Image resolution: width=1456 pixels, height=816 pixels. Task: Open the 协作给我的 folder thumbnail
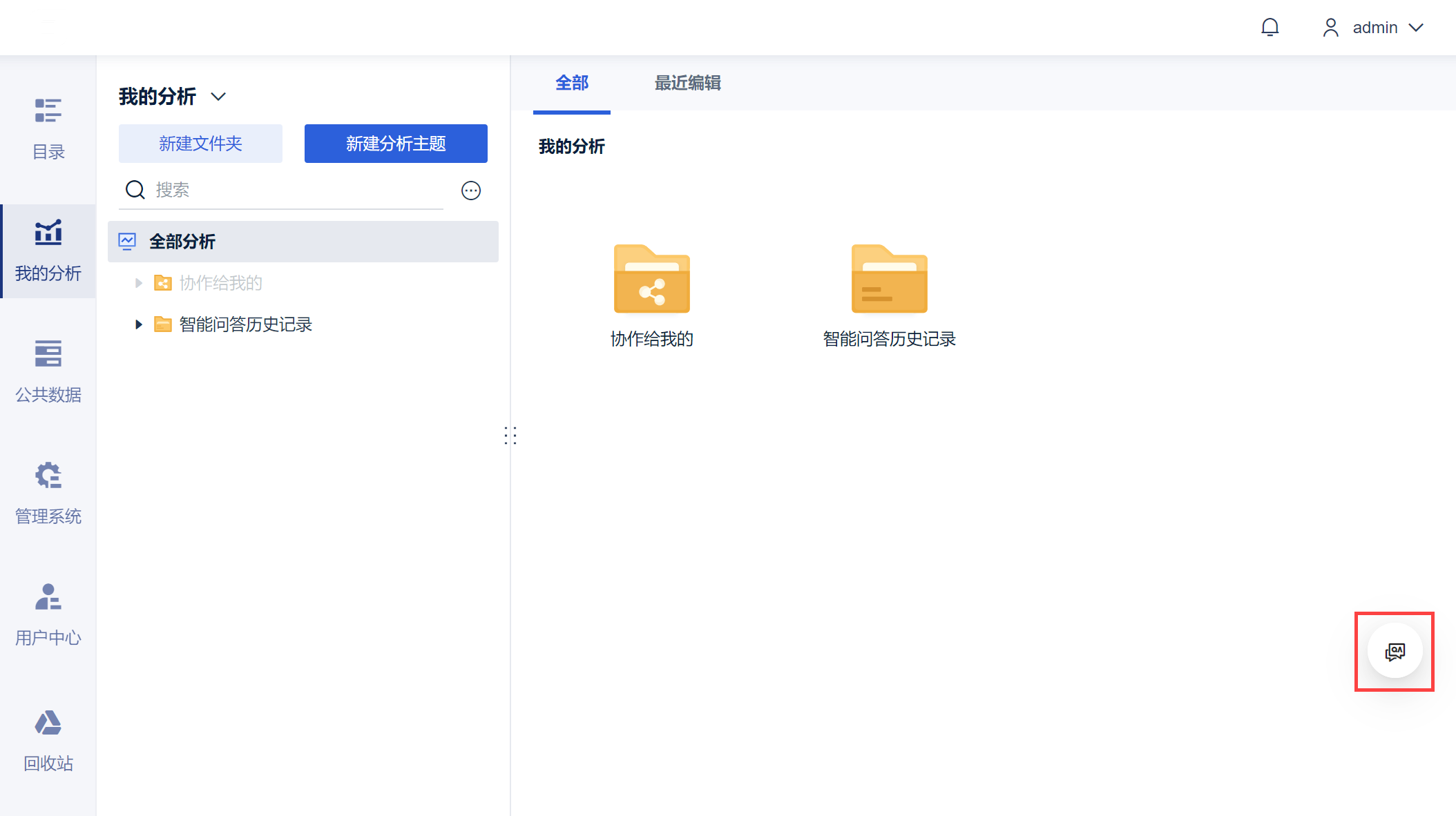(651, 279)
